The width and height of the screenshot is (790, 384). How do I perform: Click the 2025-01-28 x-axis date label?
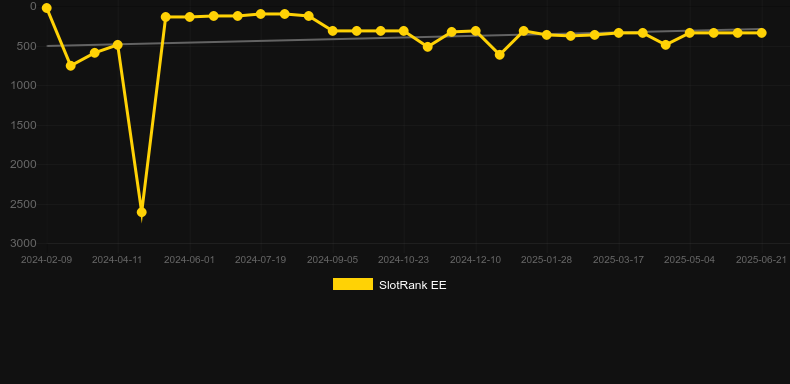(547, 260)
